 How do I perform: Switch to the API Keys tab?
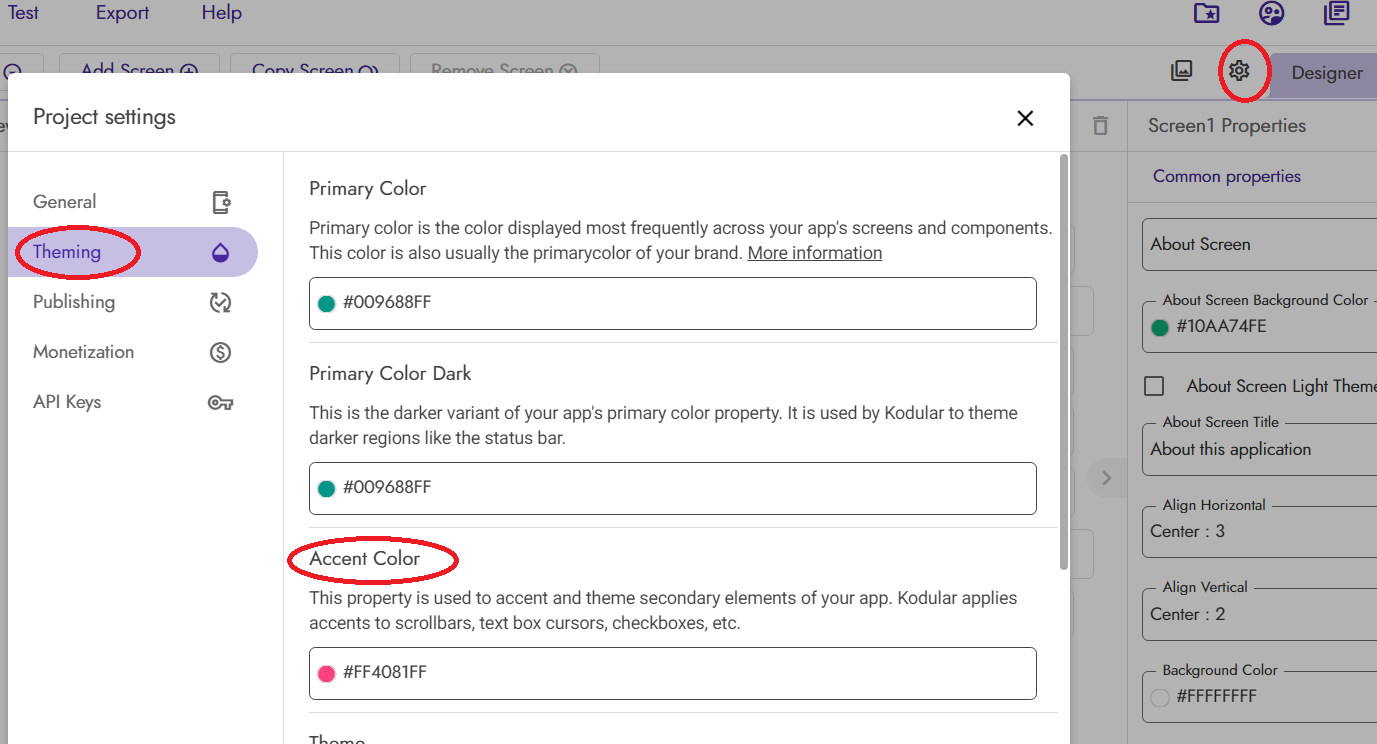(133, 402)
